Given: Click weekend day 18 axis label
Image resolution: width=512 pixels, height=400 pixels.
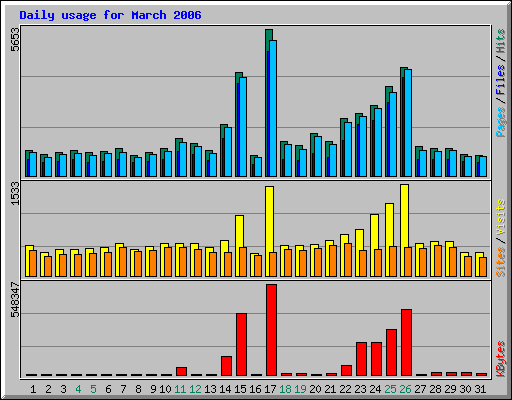Looking at the screenshot, I should [285, 389].
